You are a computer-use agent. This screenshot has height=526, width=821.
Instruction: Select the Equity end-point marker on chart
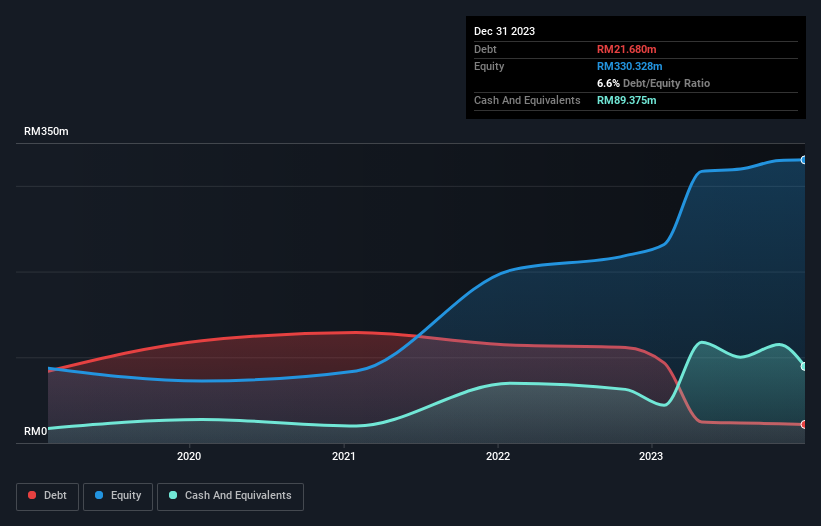tap(804, 160)
